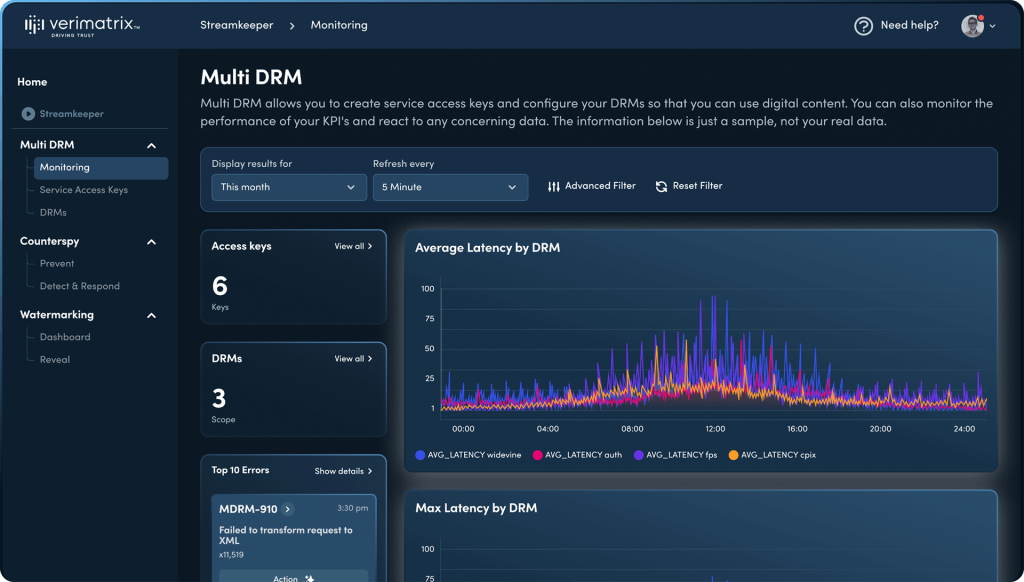Click the x11,519 error count
This screenshot has height=582, width=1024.
click(231, 555)
